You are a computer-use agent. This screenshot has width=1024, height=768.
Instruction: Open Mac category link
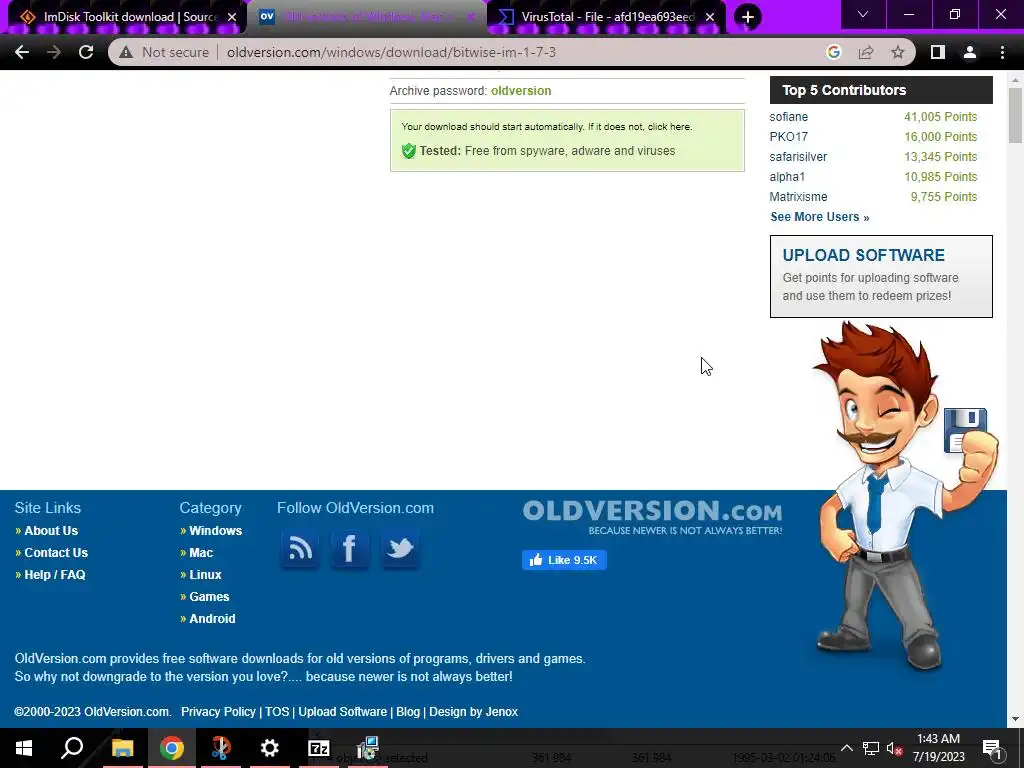click(201, 552)
